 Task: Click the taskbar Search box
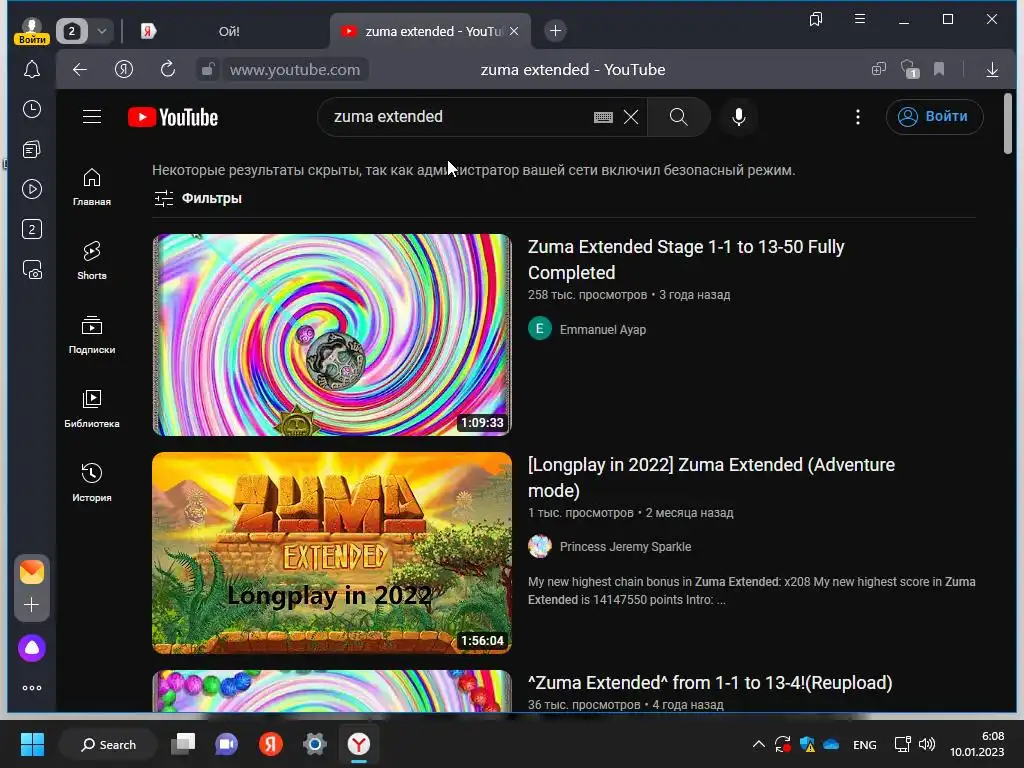point(108,744)
